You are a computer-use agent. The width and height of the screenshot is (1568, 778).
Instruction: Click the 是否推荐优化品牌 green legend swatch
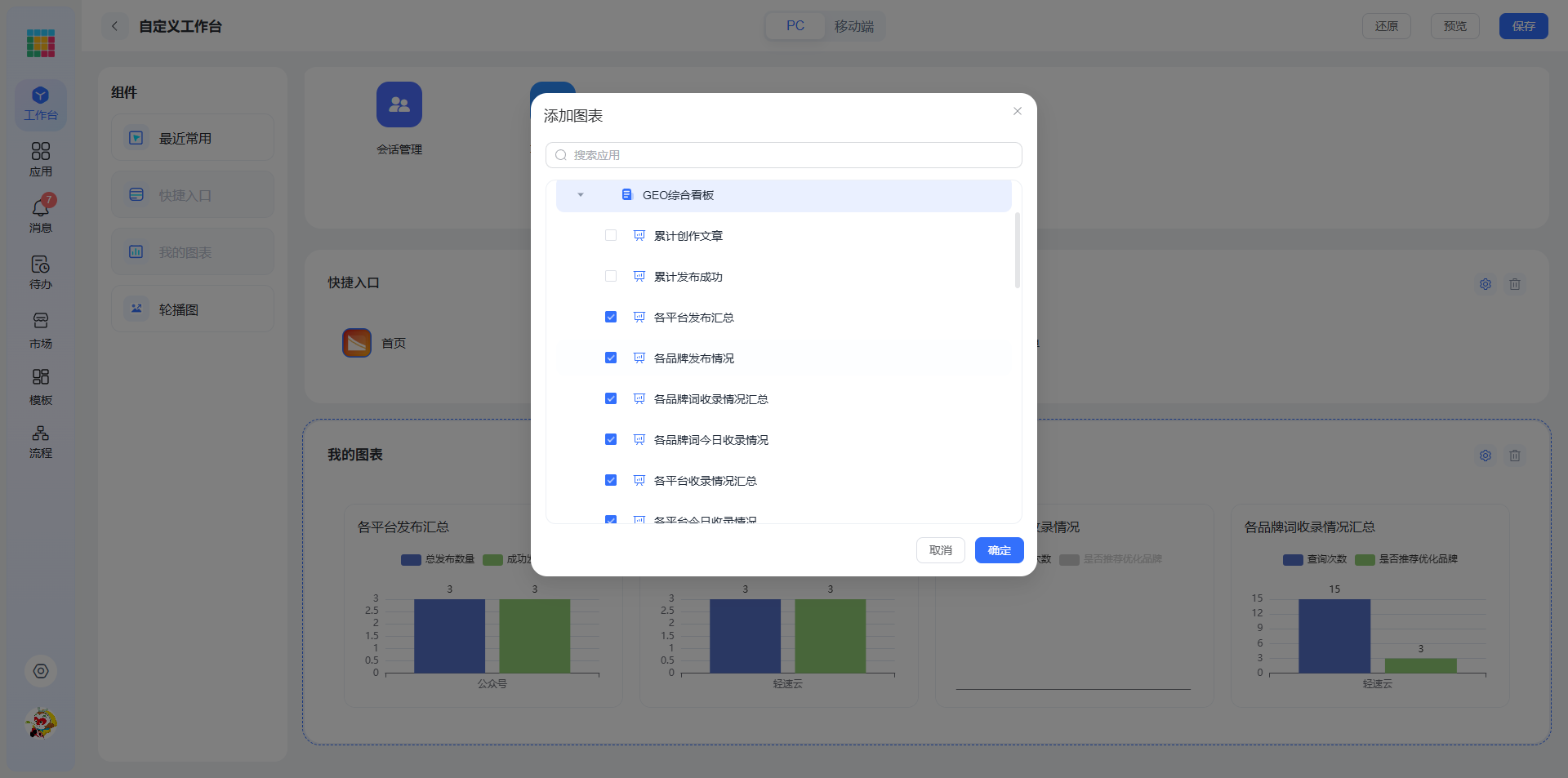(1365, 560)
